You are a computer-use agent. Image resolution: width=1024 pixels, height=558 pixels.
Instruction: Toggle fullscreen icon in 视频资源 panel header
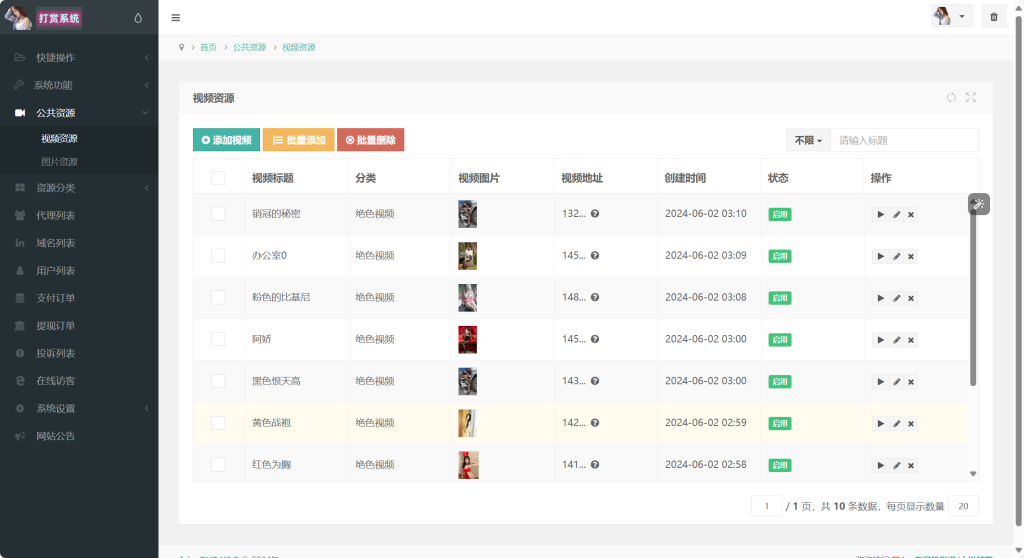(970, 97)
